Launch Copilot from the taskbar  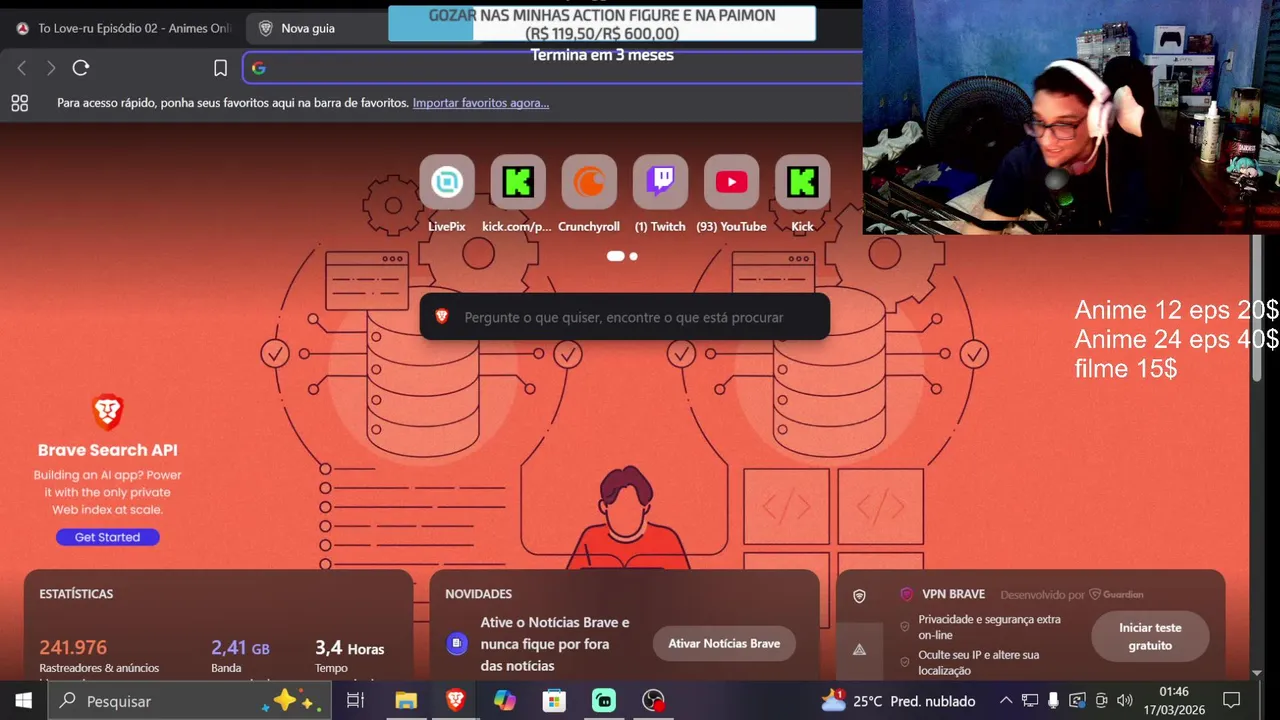pos(505,700)
